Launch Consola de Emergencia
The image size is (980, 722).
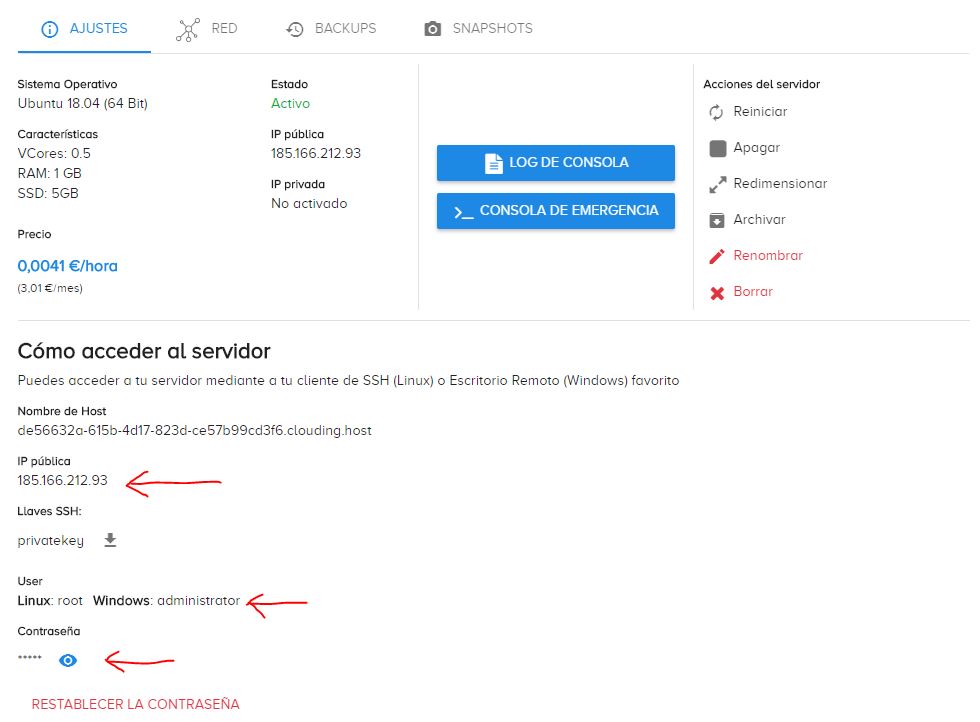556,211
